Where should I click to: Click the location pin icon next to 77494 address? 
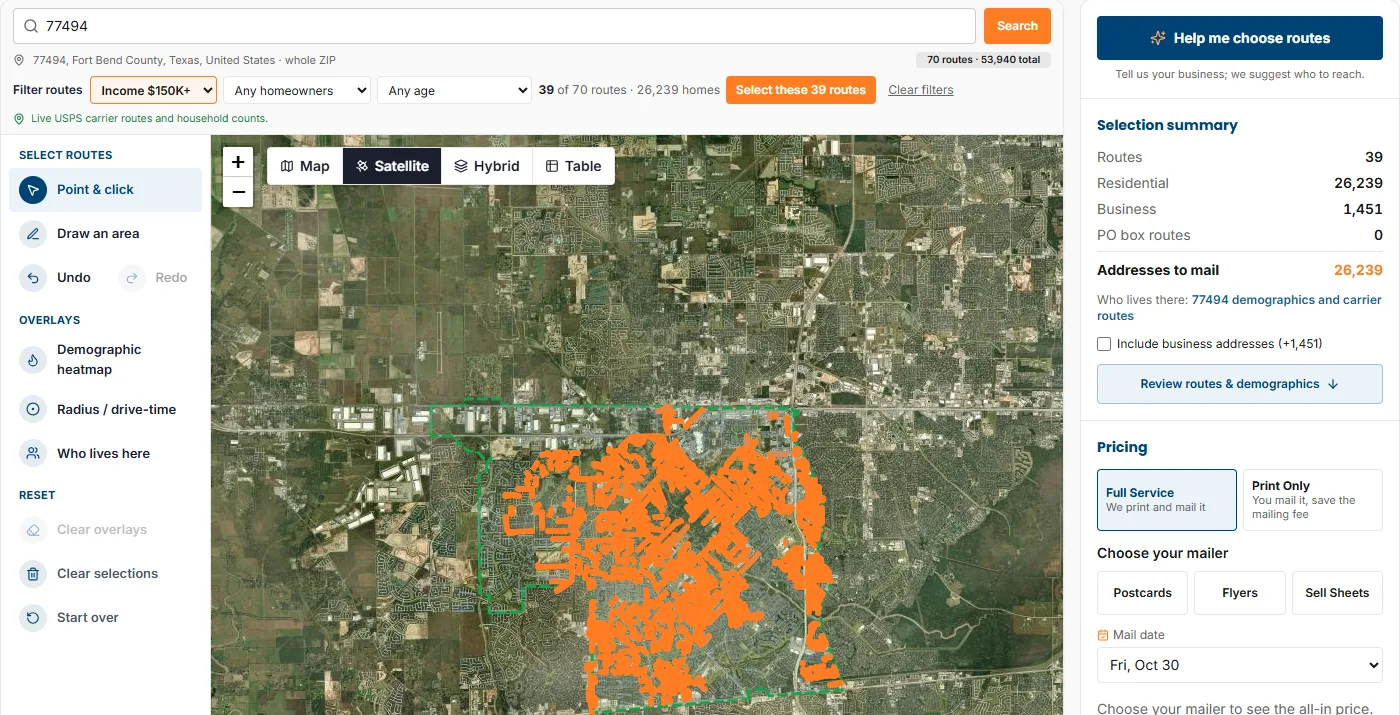click(19, 60)
